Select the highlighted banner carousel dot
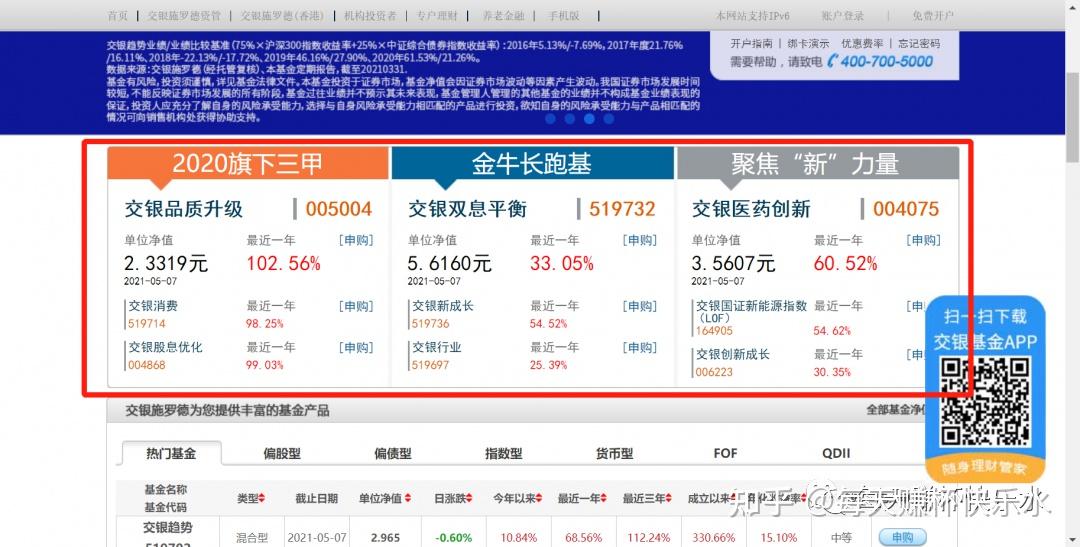This screenshot has width=1080, height=547. (x=589, y=118)
